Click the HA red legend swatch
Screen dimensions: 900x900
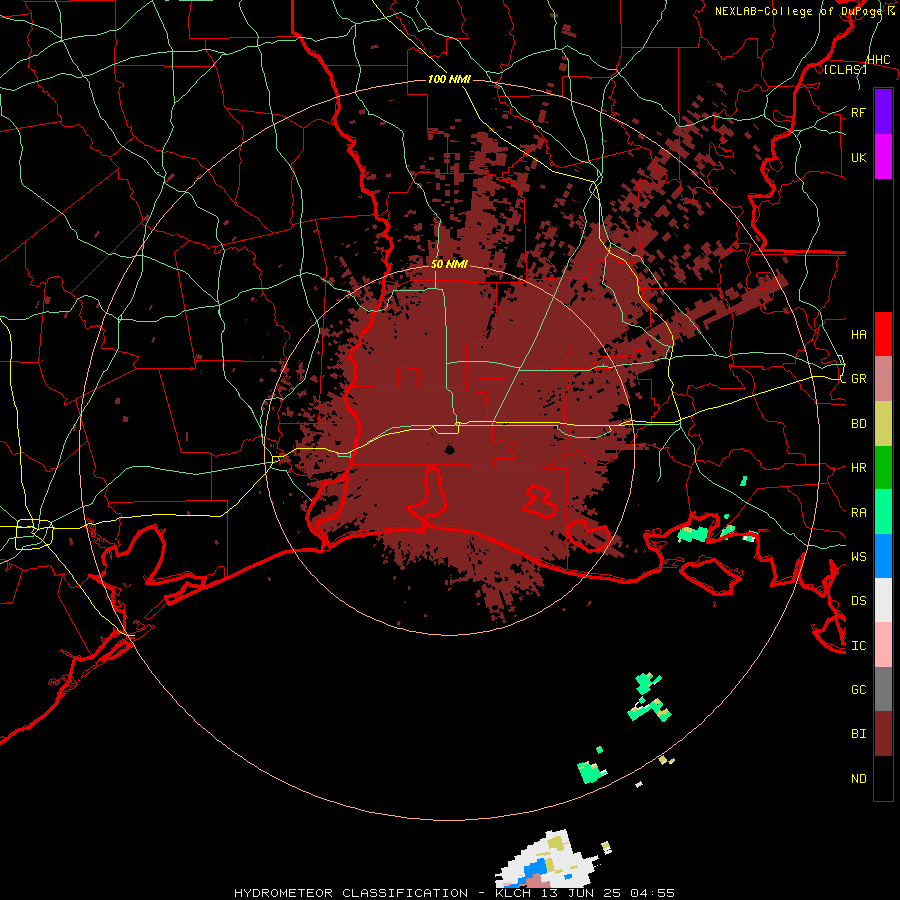click(883, 334)
